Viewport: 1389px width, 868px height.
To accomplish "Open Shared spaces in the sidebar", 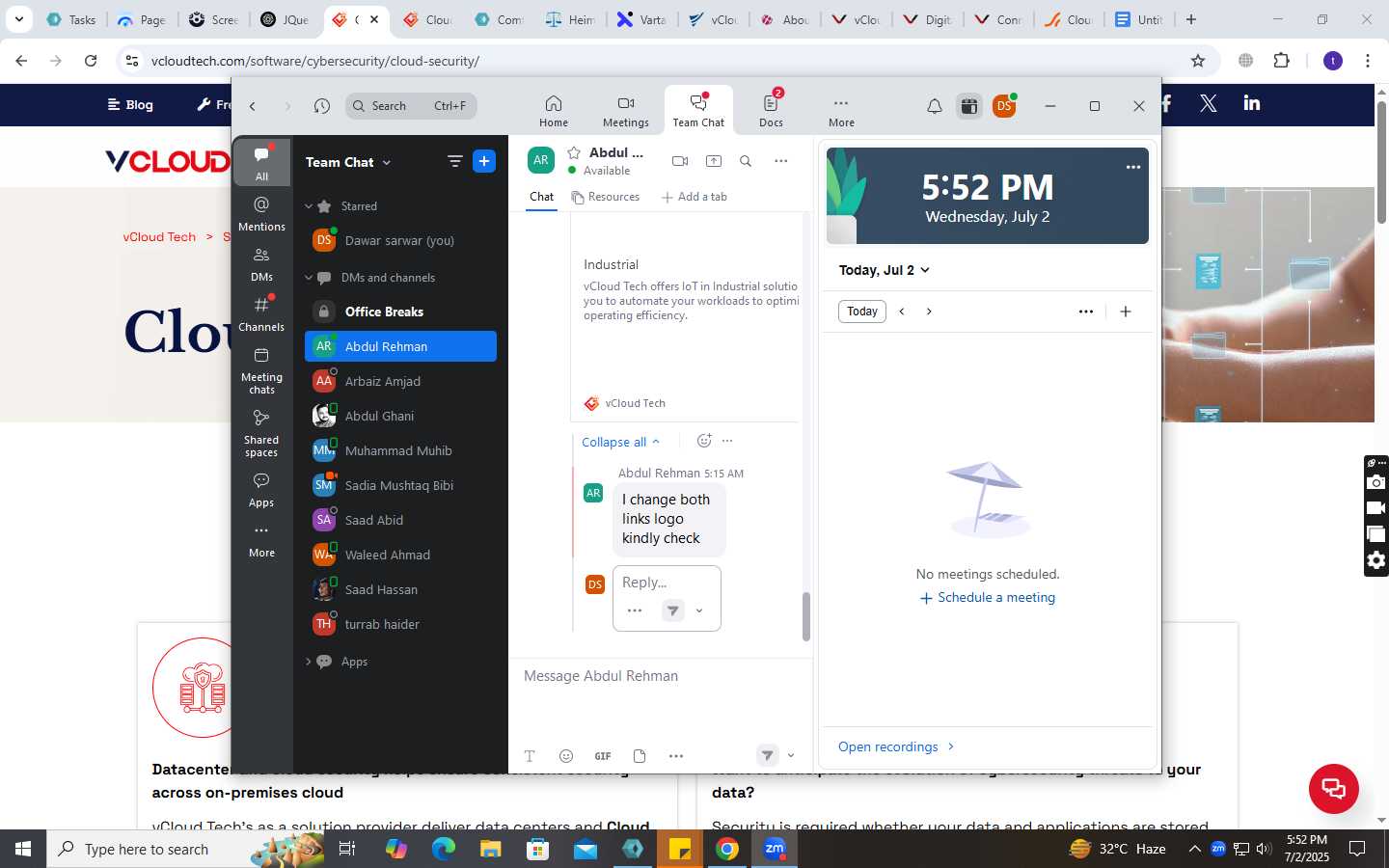I will pos(261,433).
